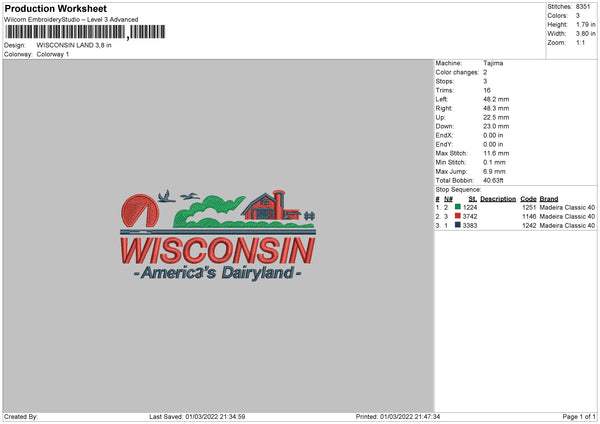
Task: Click the Right value 48.3 mm
Action: pos(496,108)
